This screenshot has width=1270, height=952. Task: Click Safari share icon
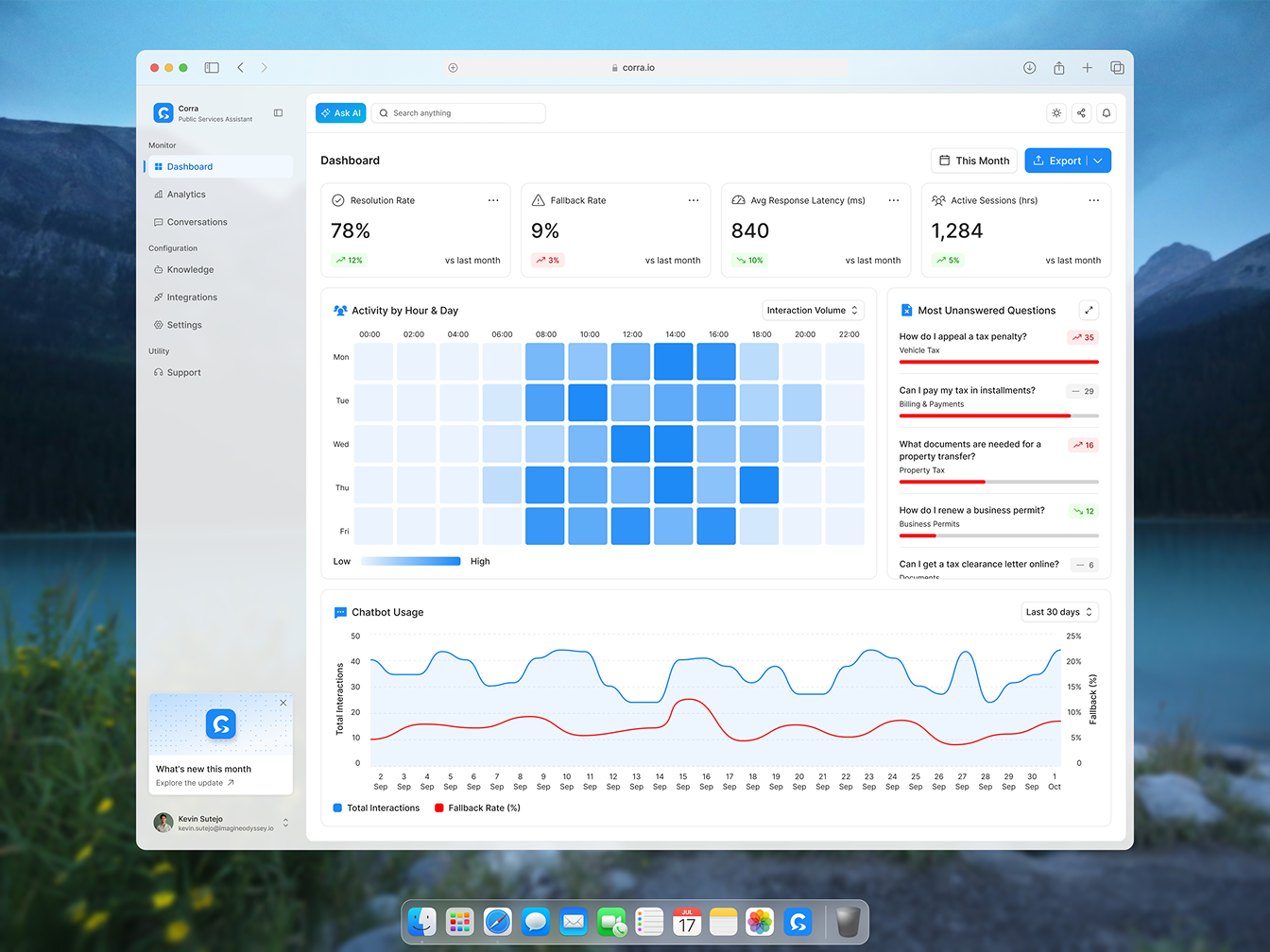[1059, 68]
